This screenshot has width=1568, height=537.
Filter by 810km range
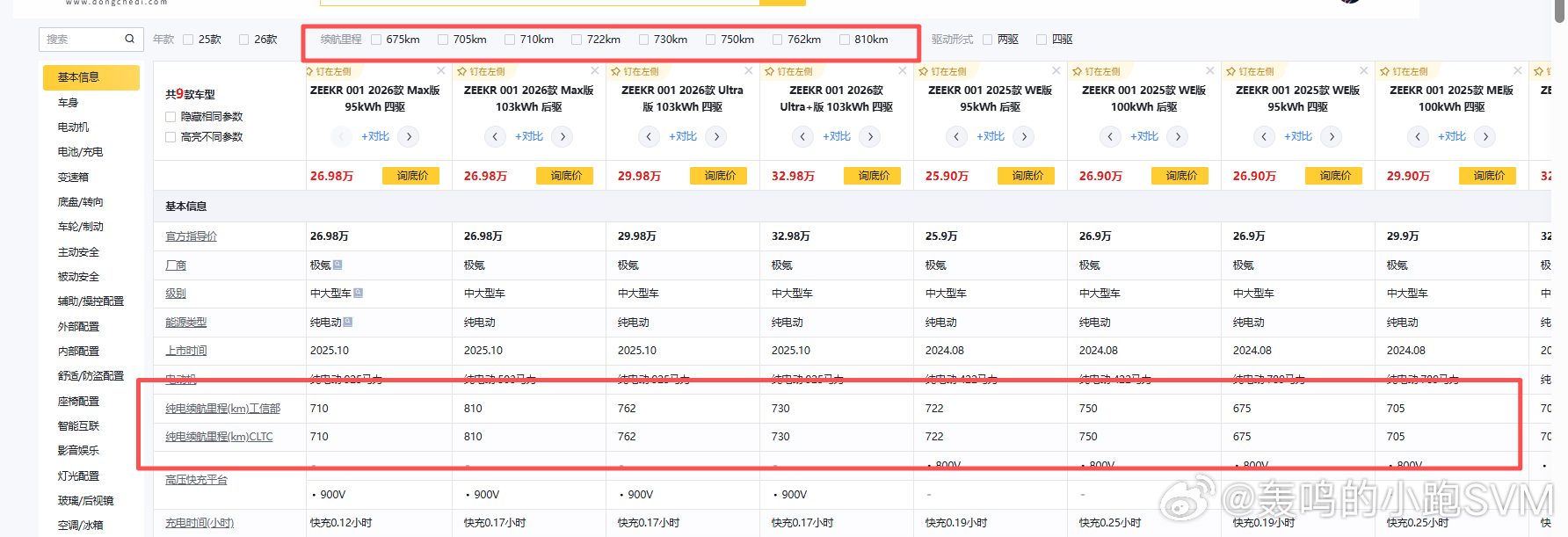[845, 40]
